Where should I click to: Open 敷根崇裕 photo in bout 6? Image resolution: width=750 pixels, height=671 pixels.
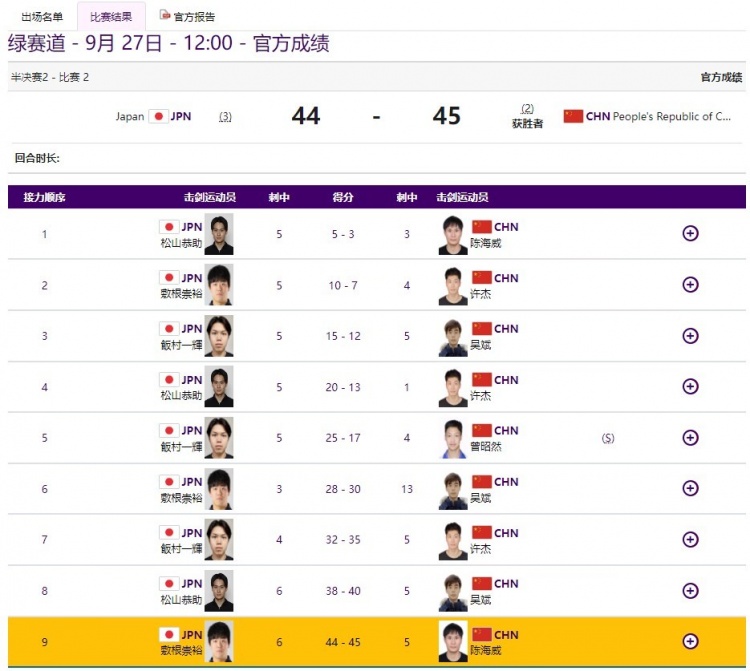pyautogui.click(x=219, y=489)
